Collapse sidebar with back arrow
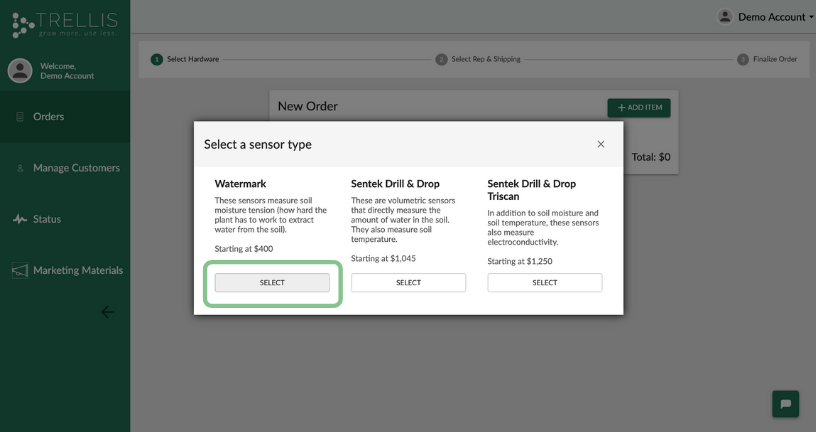This screenshot has height=432, width=816. [107, 312]
